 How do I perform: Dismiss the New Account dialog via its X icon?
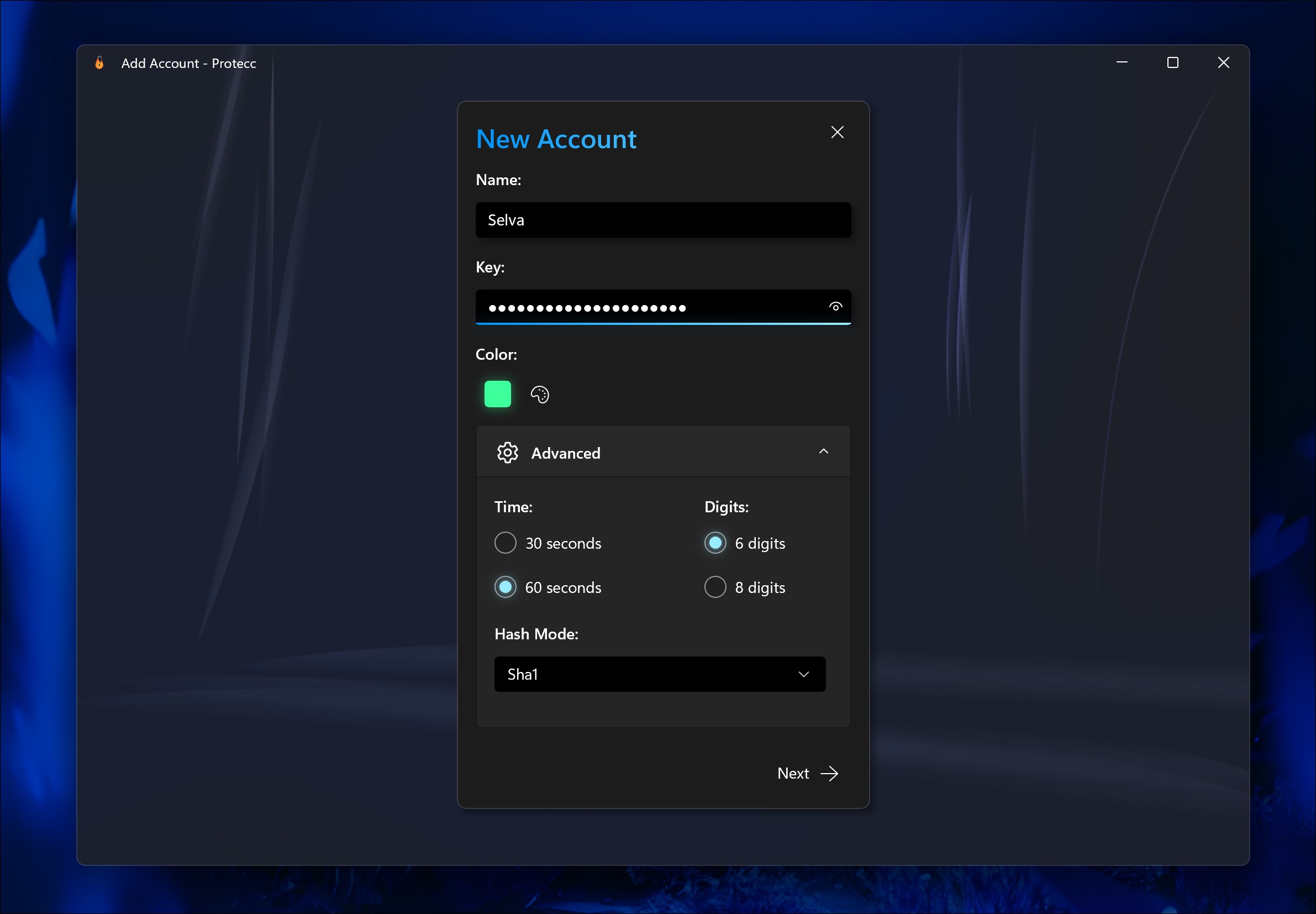click(x=837, y=132)
